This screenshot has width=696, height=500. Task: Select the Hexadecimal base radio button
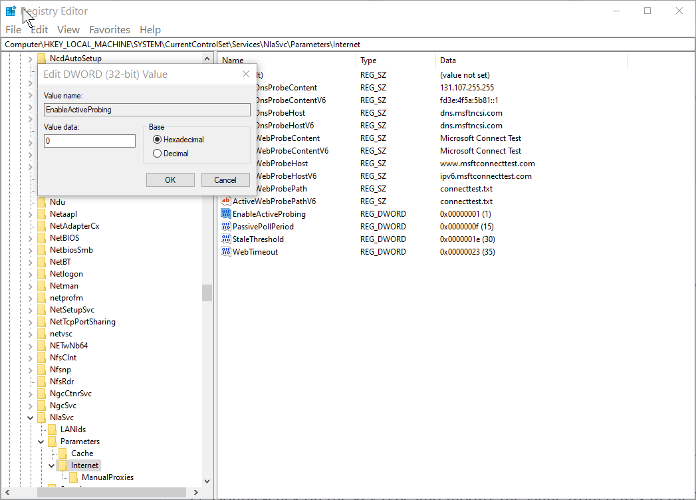157,139
